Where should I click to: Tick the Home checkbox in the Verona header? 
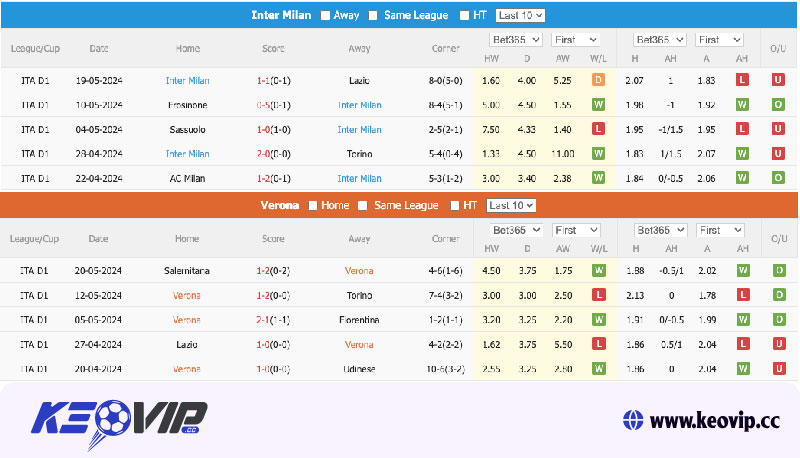(x=313, y=205)
